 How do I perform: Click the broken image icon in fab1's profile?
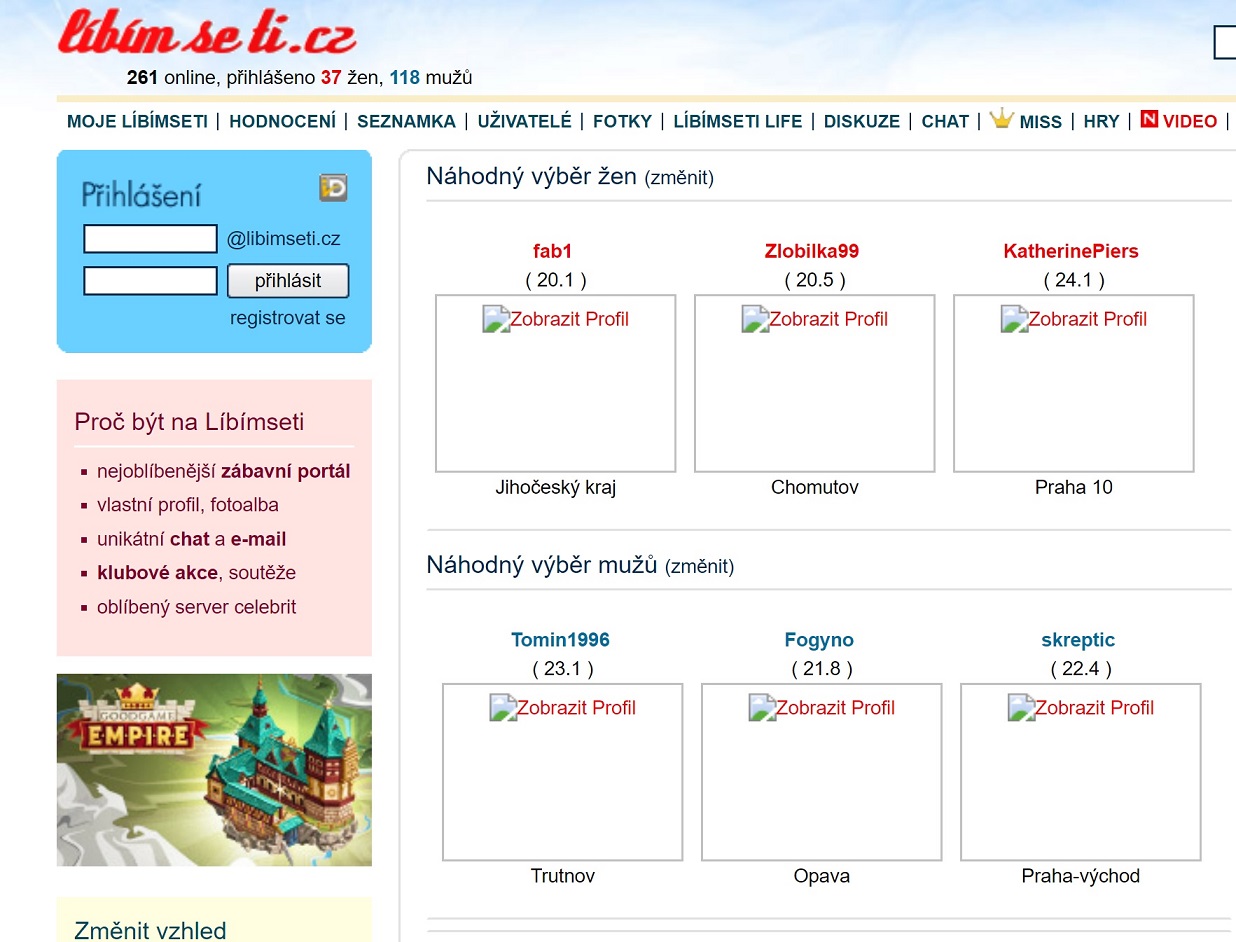click(x=496, y=319)
